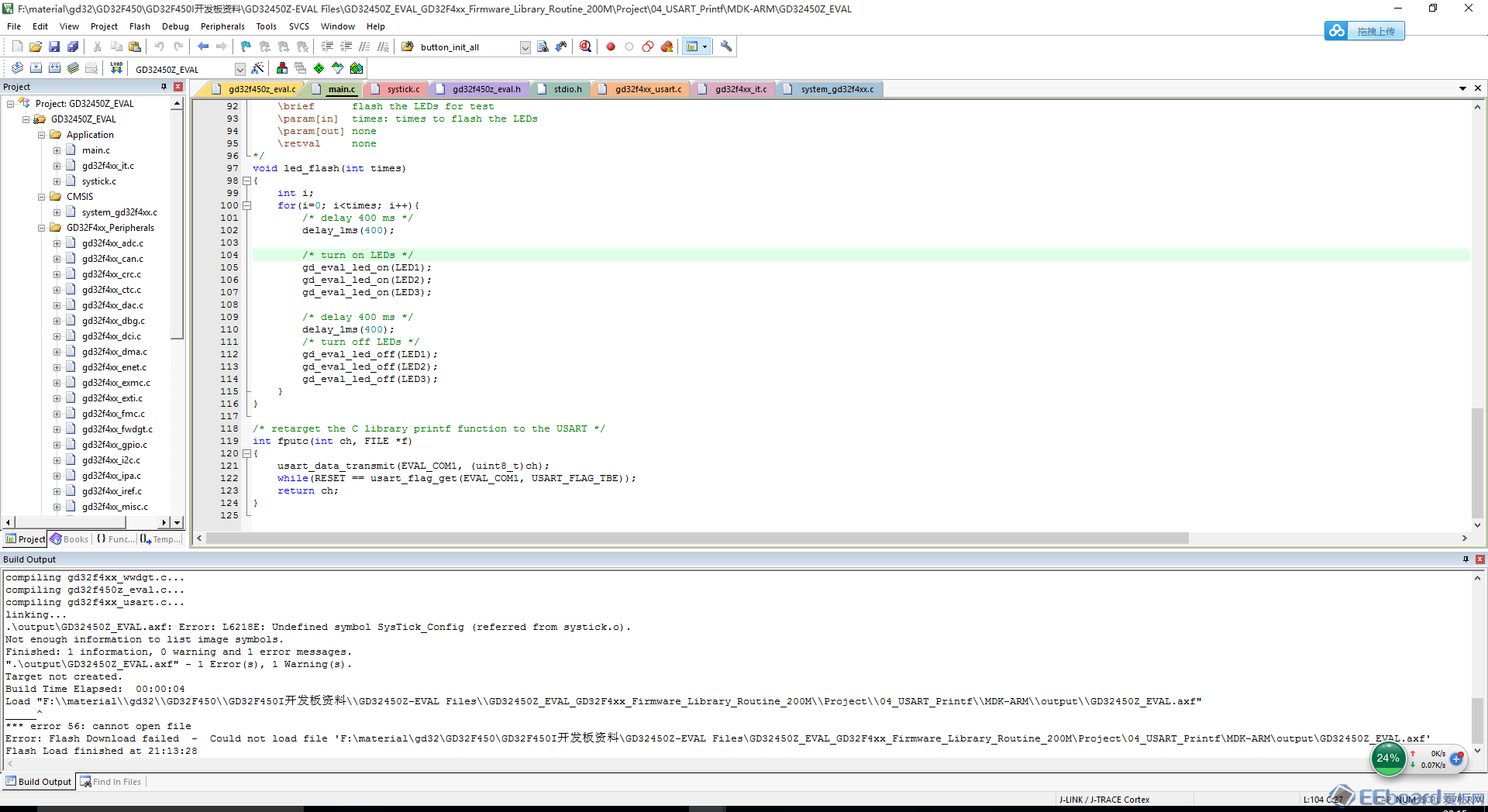1488x812 pixels.
Task: Close the Project panel with its X
Action: (x=177, y=87)
